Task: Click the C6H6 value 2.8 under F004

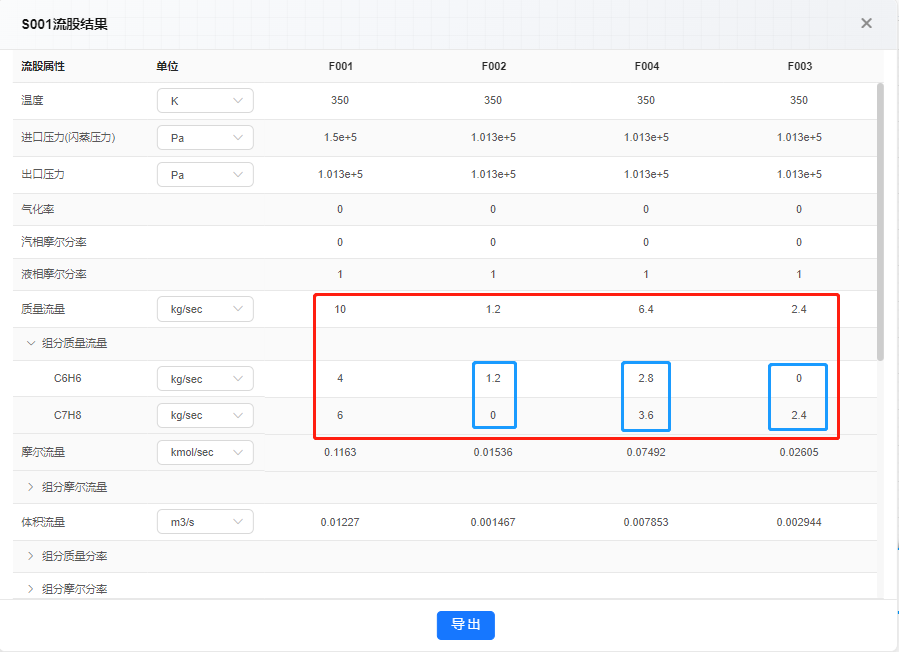Action: click(x=646, y=378)
